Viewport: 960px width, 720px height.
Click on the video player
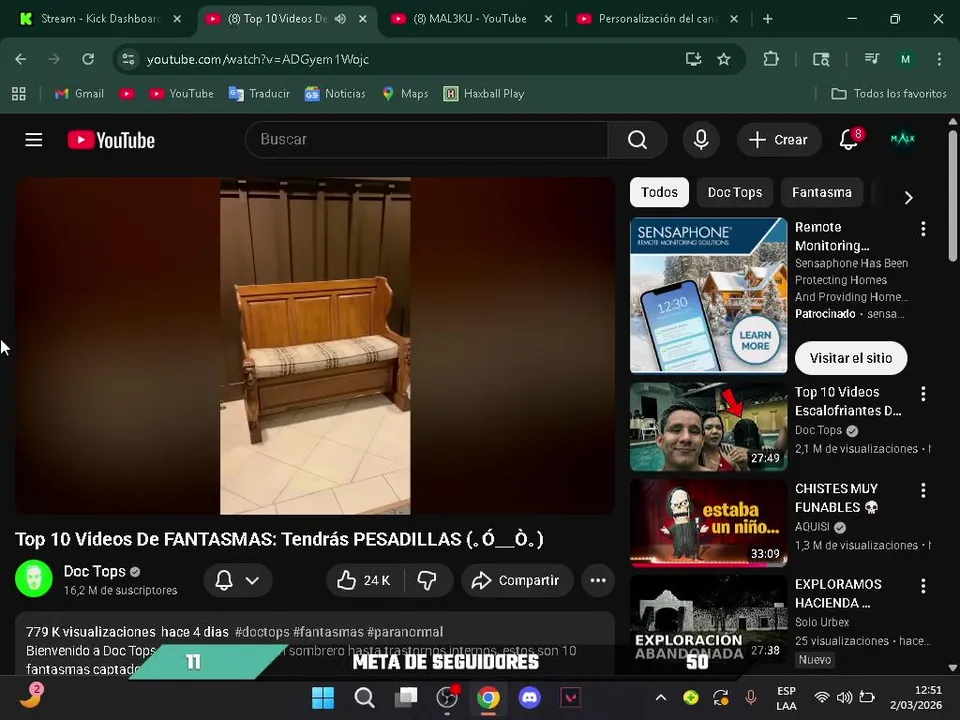[315, 346]
